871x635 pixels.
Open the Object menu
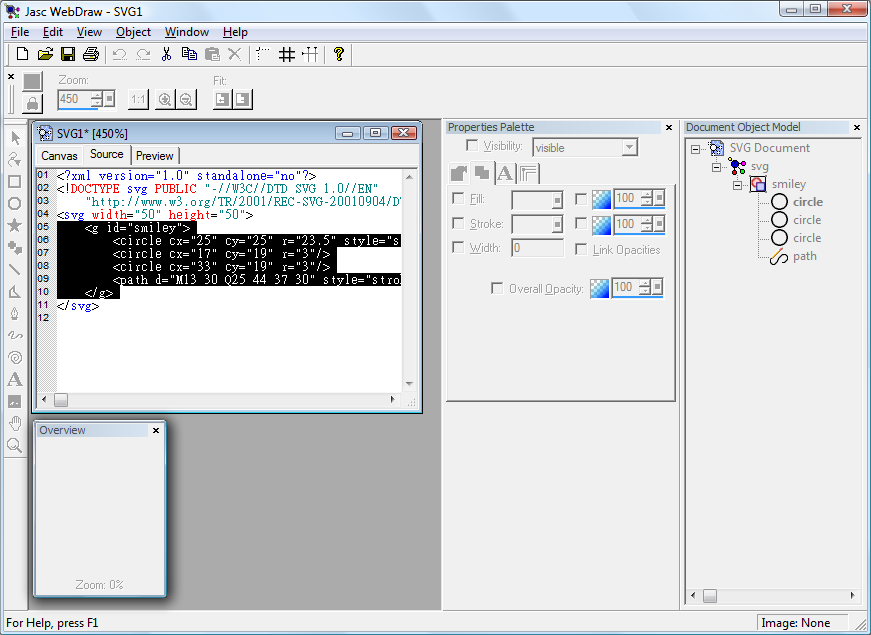point(133,32)
